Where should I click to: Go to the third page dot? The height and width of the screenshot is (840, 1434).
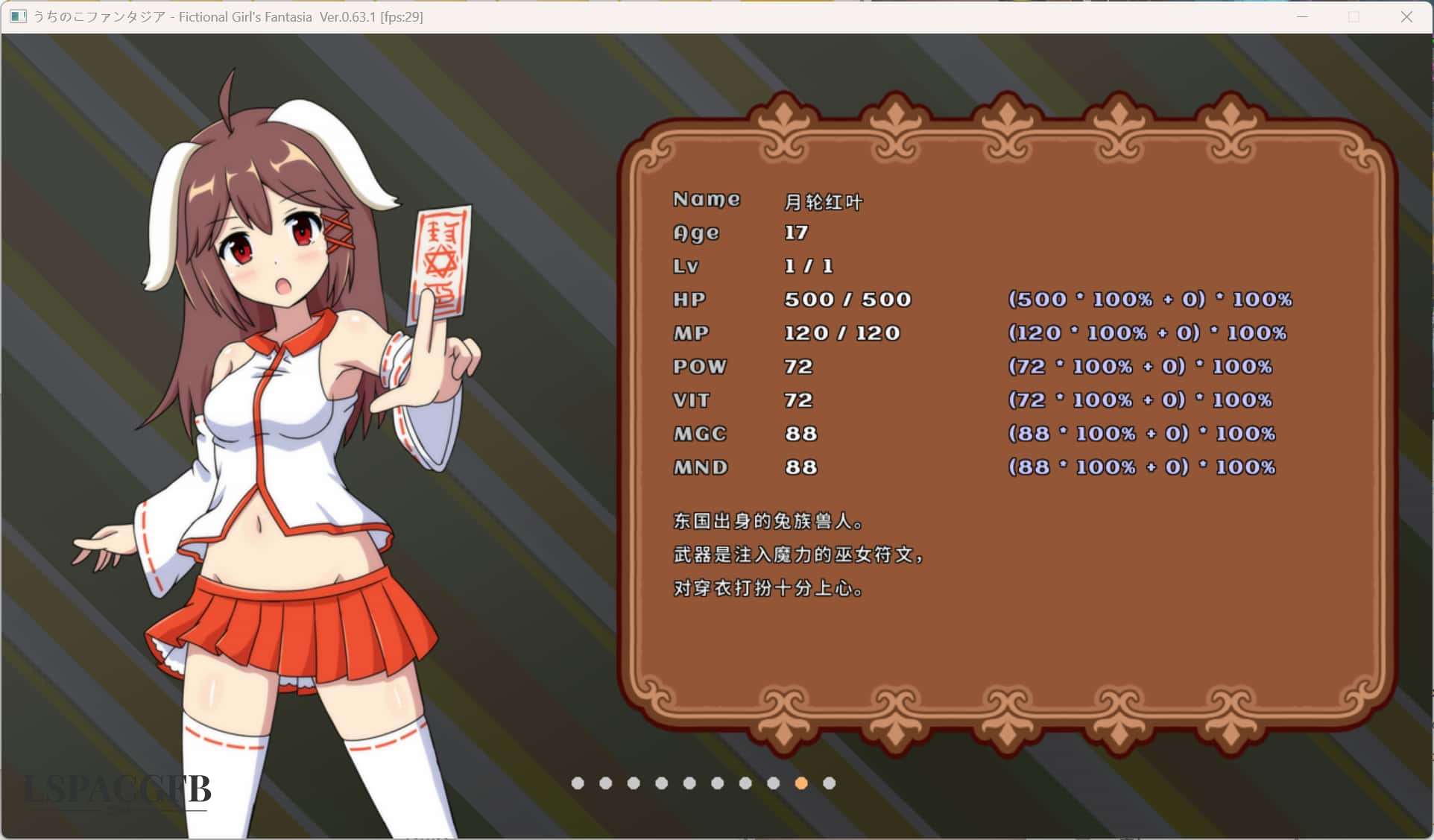pos(634,783)
